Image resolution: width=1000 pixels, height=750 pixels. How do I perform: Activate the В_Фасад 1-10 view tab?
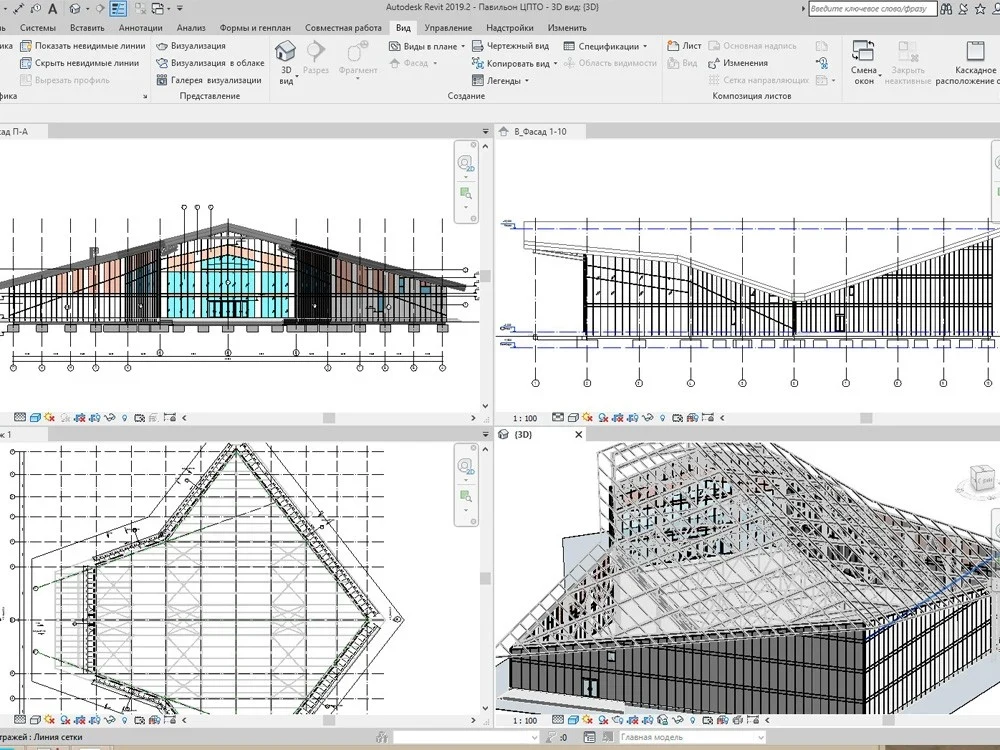tap(540, 129)
